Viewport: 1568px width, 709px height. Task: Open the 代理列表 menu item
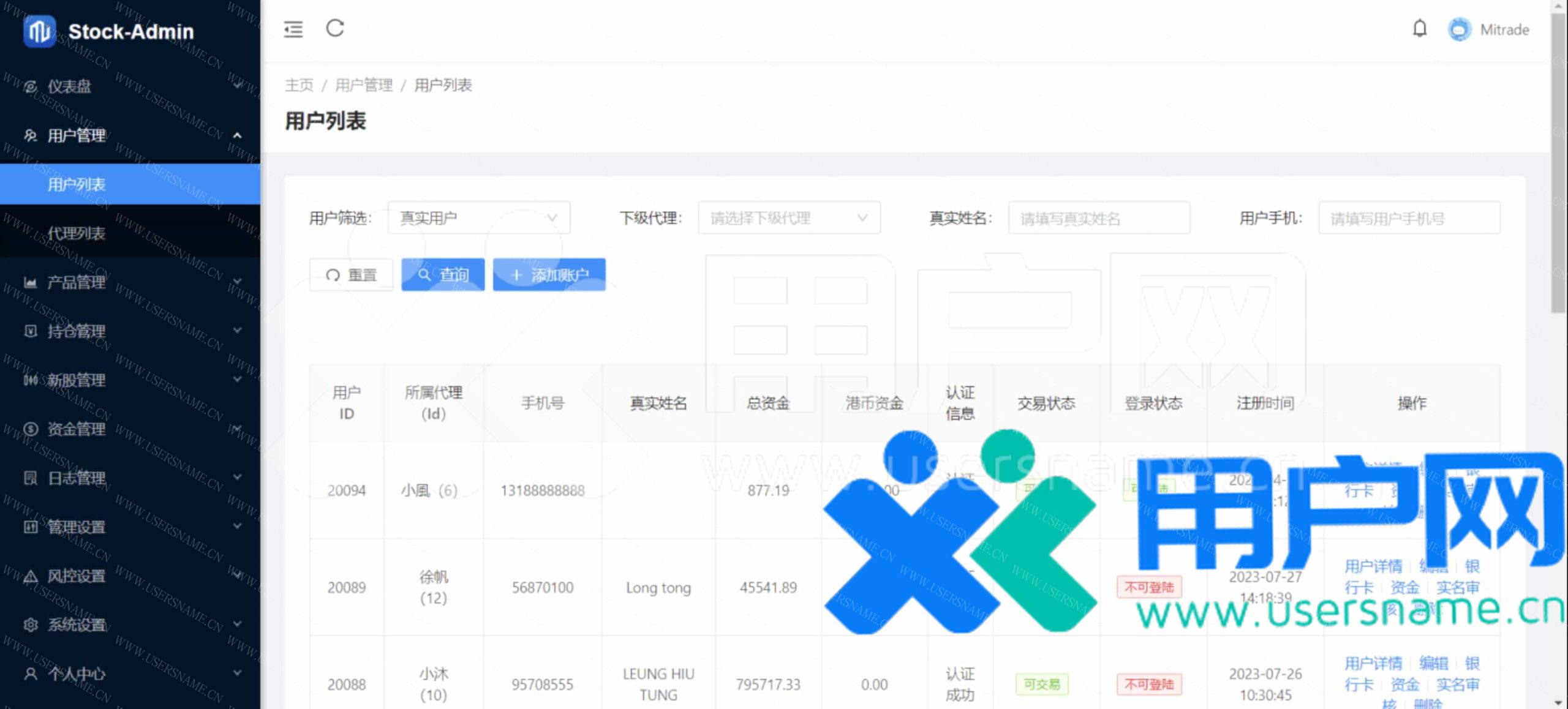tap(77, 233)
